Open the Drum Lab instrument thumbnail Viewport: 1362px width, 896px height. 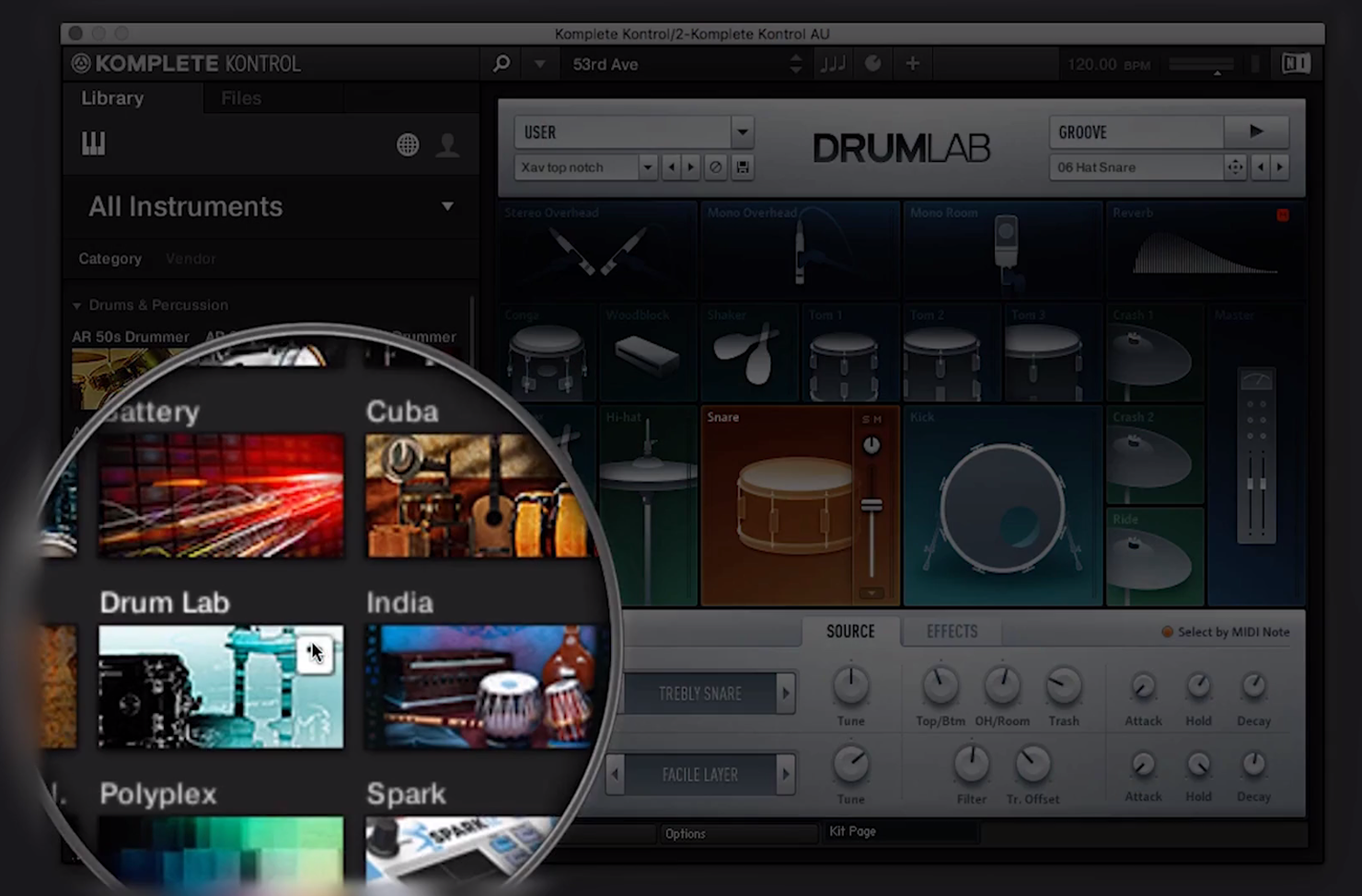click(221, 686)
